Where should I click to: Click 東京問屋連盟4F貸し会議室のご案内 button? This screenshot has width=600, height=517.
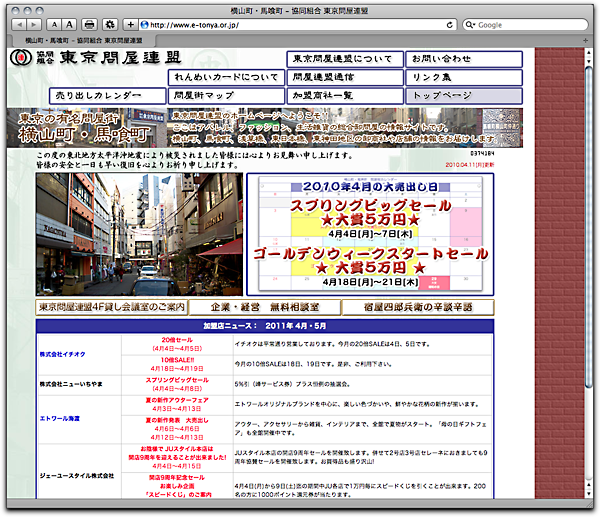pyautogui.click(x=112, y=307)
